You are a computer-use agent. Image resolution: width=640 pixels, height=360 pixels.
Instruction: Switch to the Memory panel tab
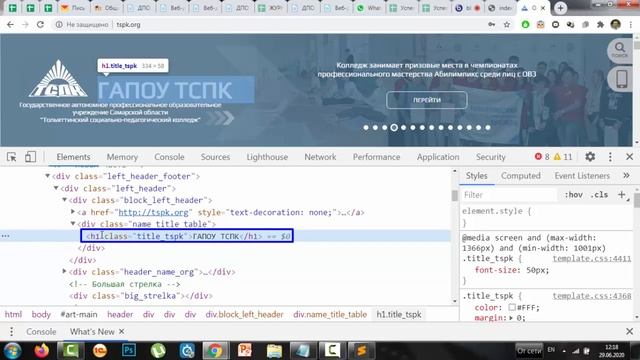point(122,157)
